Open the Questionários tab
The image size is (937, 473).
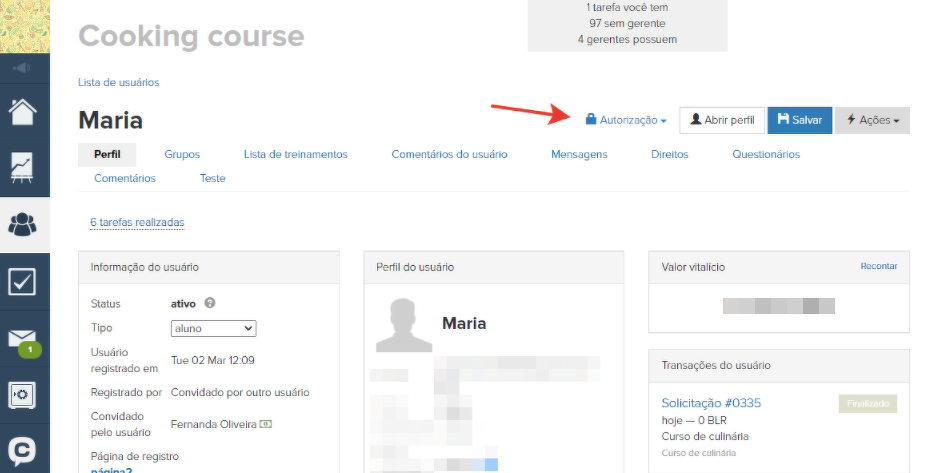point(765,154)
